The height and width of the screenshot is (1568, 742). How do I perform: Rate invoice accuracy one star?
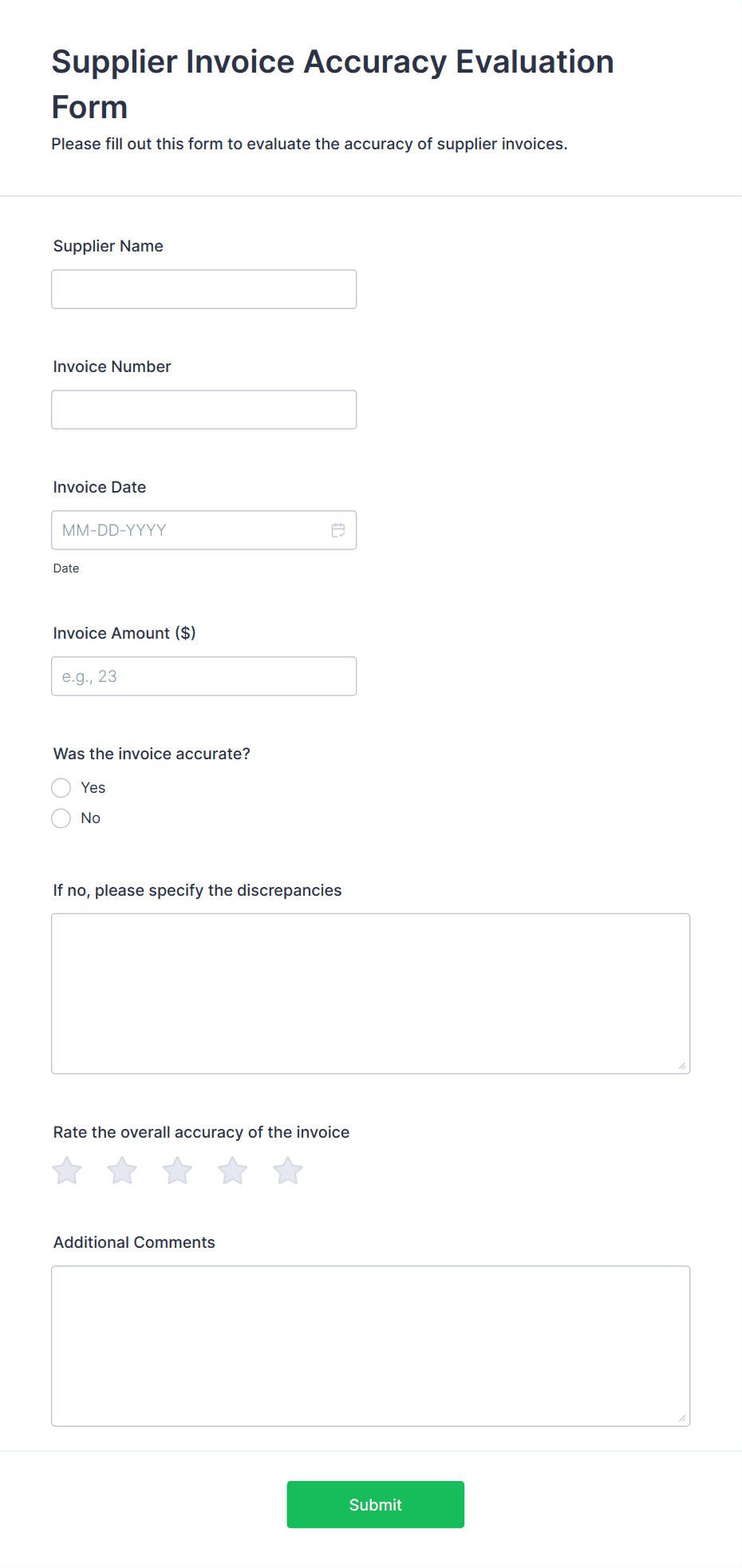[x=67, y=1171]
